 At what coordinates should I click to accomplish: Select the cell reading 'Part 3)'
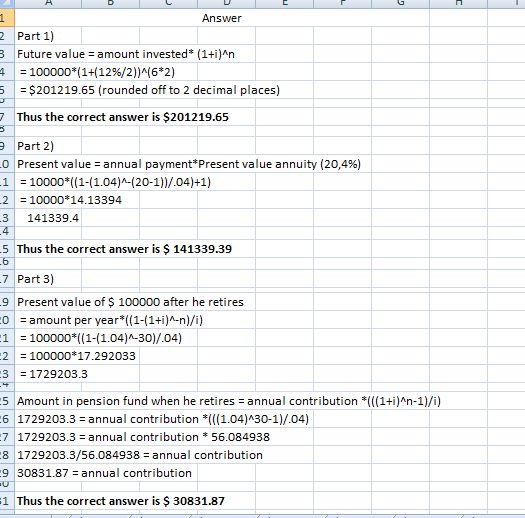pos(35,279)
